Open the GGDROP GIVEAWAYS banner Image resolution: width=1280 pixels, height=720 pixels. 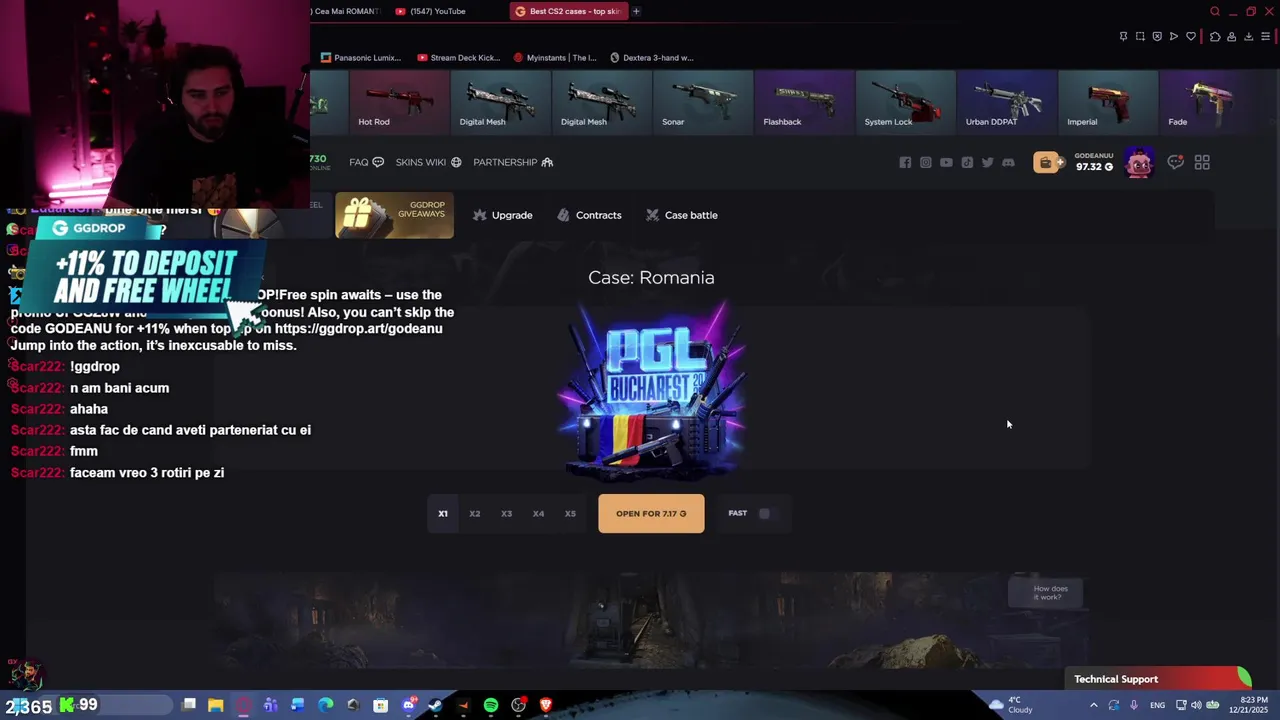394,215
